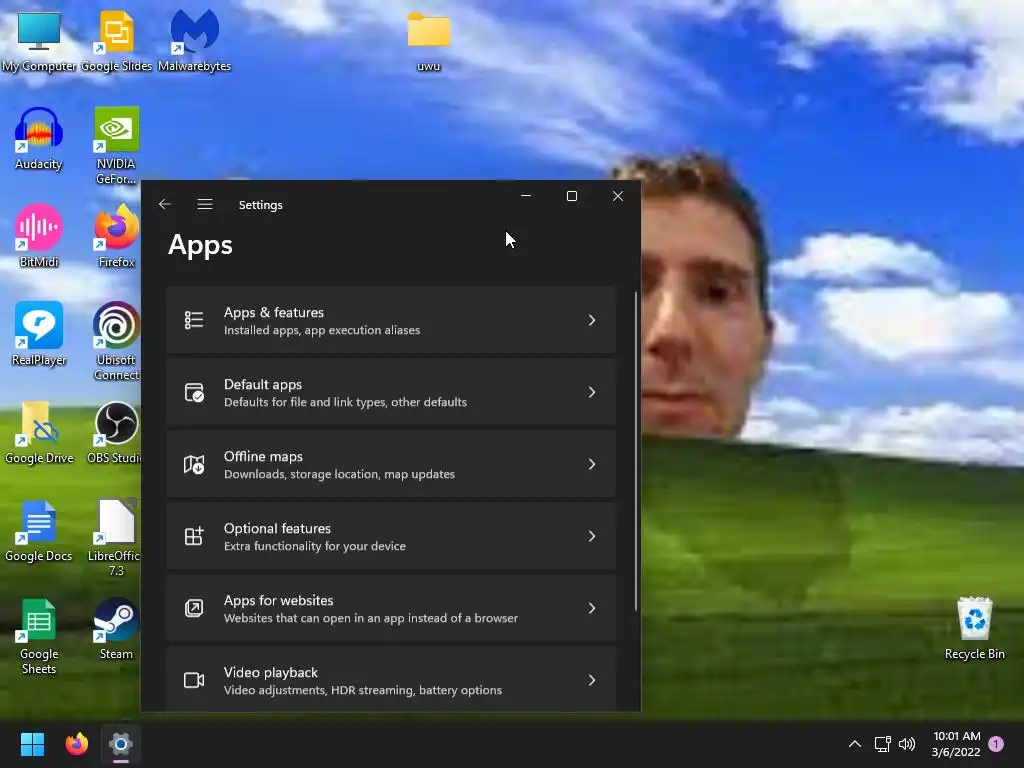Show hidden tray icons chevron

click(854, 744)
